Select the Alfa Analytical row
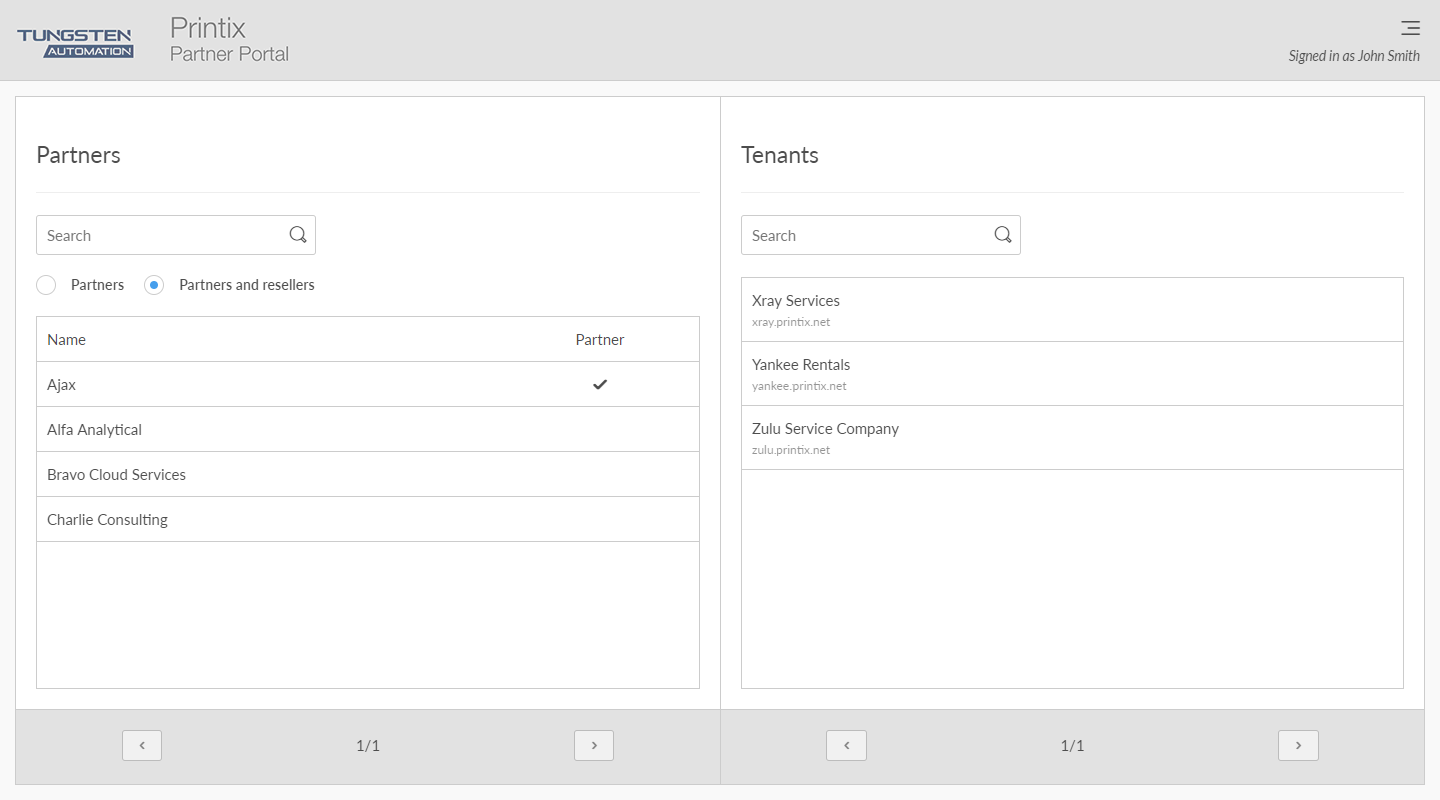 coord(95,430)
